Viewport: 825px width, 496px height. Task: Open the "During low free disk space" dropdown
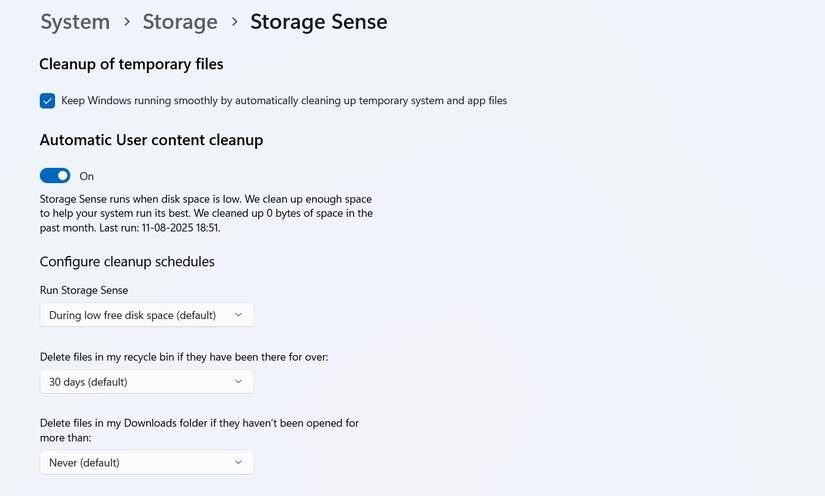pyautogui.click(x=146, y=315)
